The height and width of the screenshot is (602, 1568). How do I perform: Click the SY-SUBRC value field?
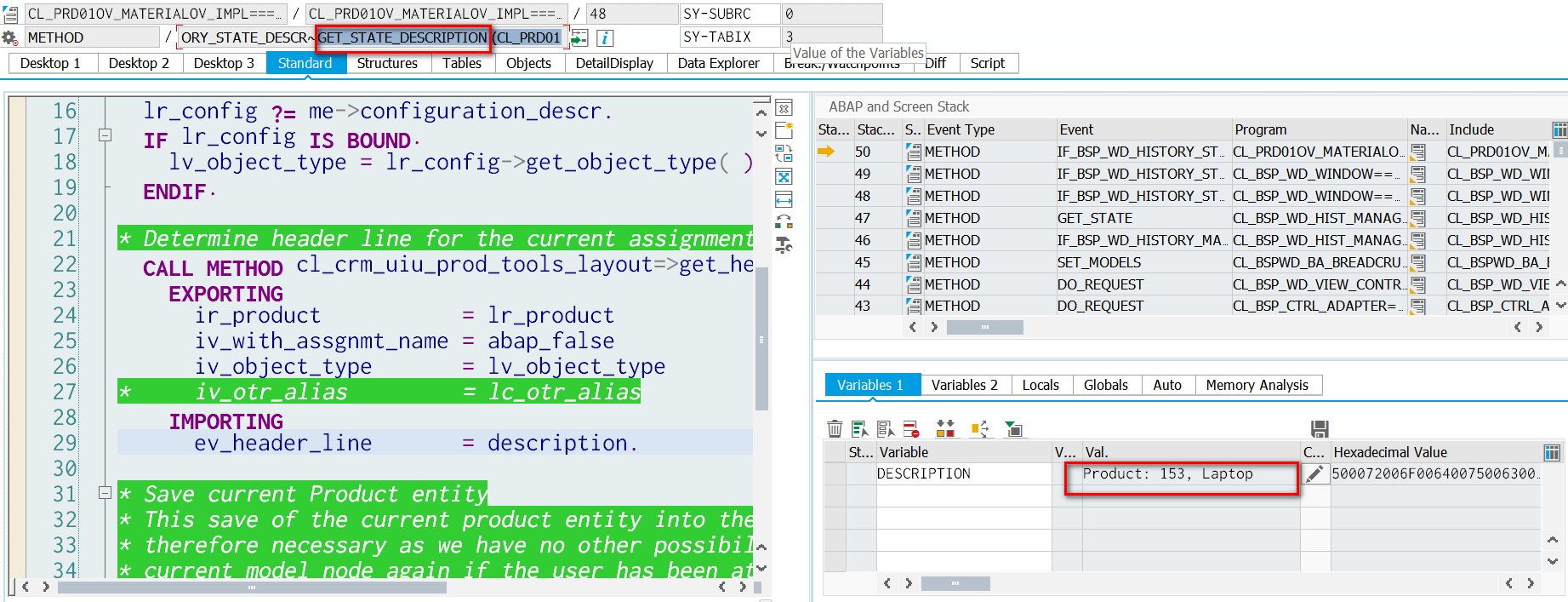(x=831, y=14)
